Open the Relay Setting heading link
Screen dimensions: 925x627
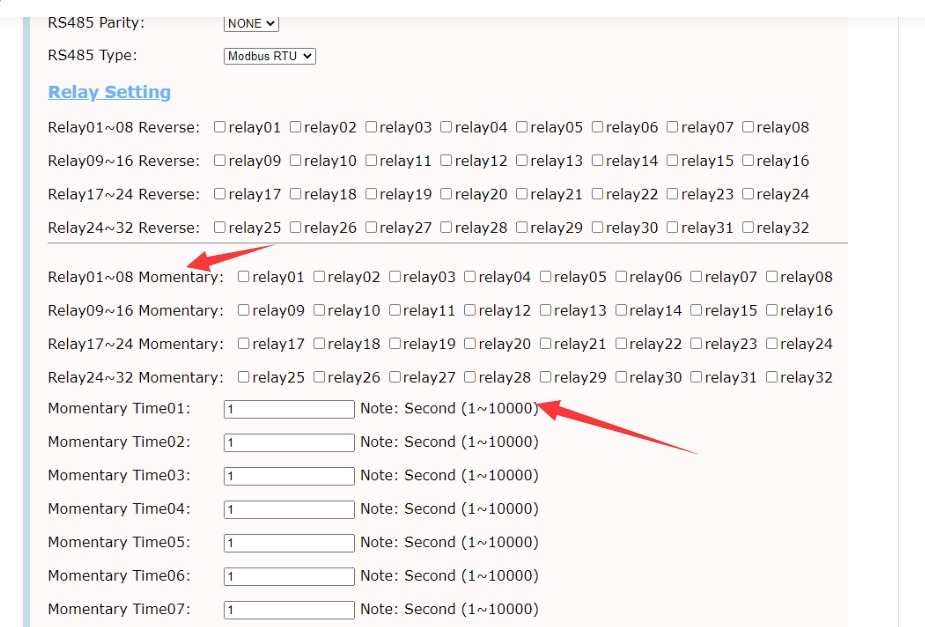click(109, 92)
